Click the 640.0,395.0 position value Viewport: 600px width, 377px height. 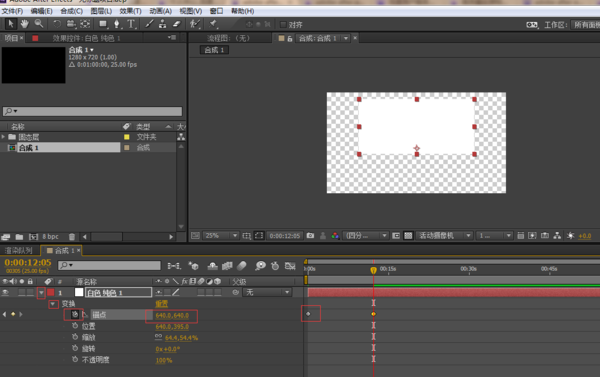[x=172, y=326]
